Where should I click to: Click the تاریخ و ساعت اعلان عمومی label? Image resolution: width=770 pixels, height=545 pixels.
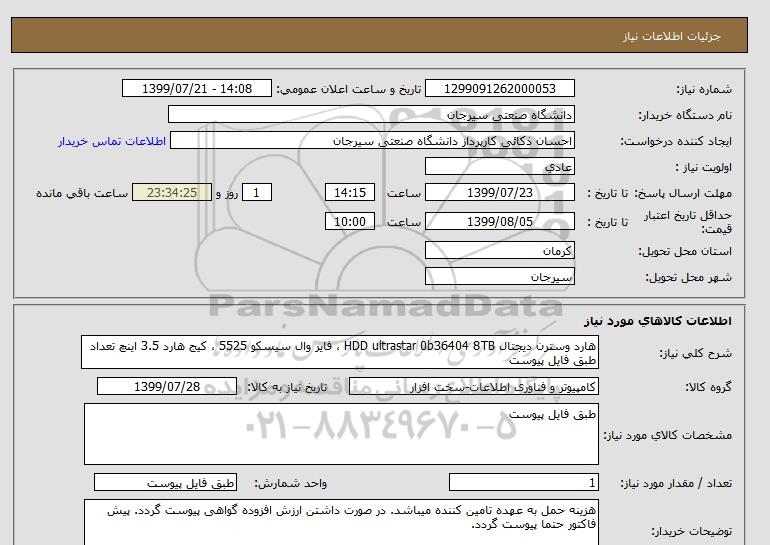tap(349, 89)
